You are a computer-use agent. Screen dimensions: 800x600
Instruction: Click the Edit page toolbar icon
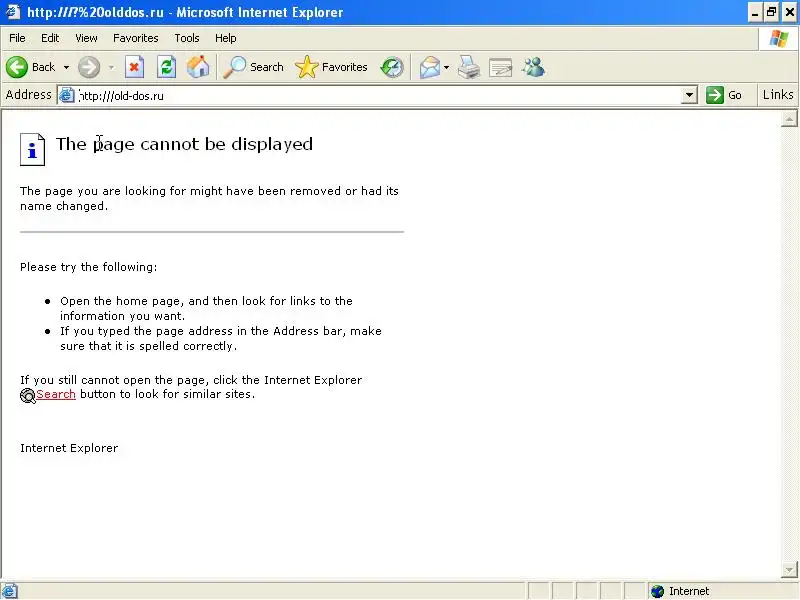point(501,67)
